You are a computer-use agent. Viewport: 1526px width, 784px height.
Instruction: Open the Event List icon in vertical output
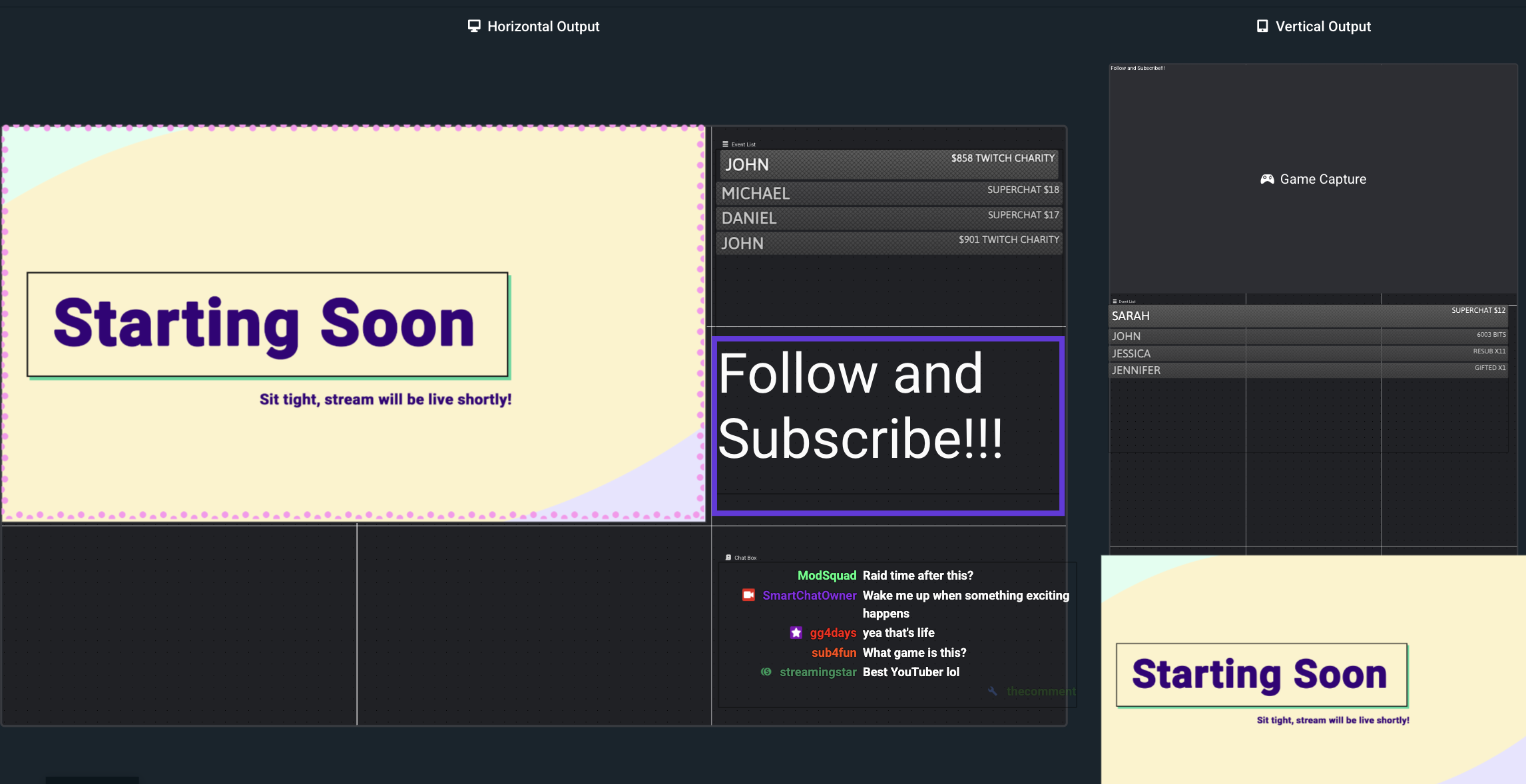1113,301
